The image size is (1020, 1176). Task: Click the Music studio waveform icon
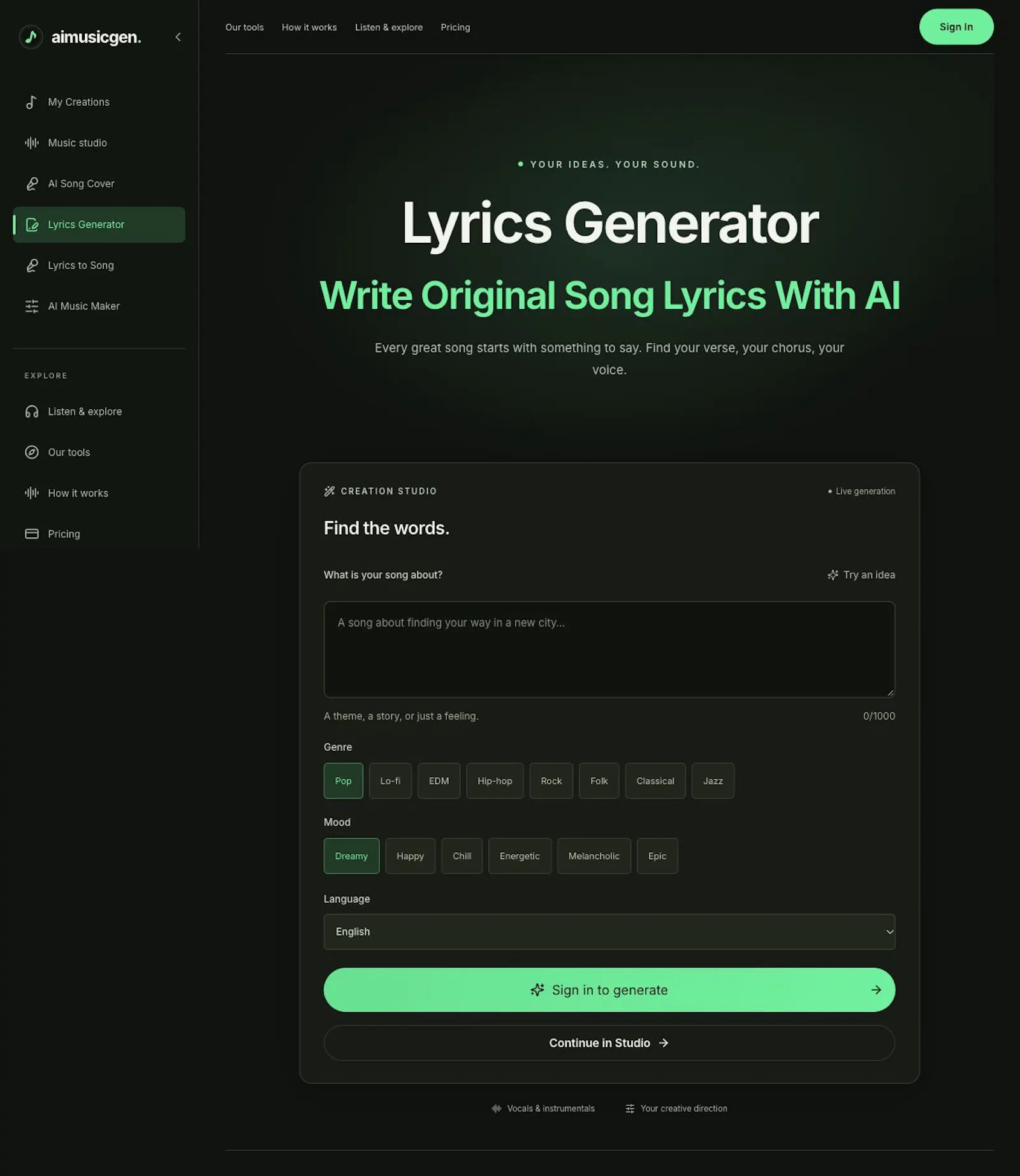(x=31, y=143)
